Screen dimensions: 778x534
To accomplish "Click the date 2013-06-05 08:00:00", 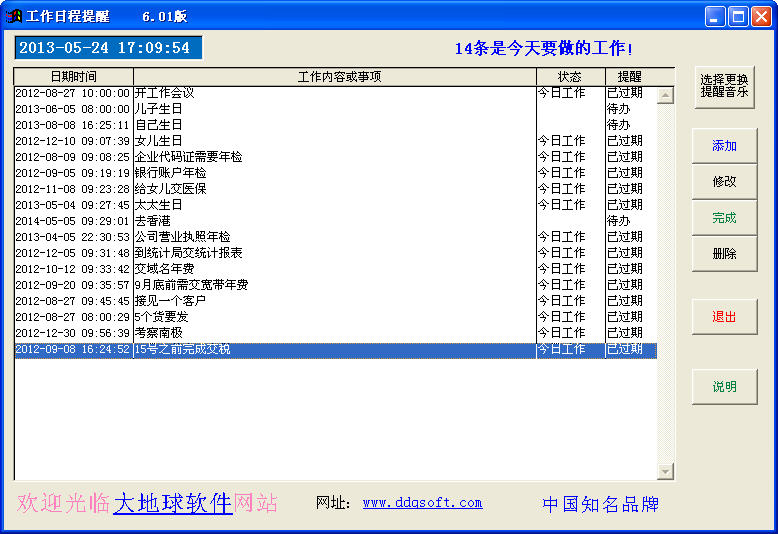I will pos(72,109).
